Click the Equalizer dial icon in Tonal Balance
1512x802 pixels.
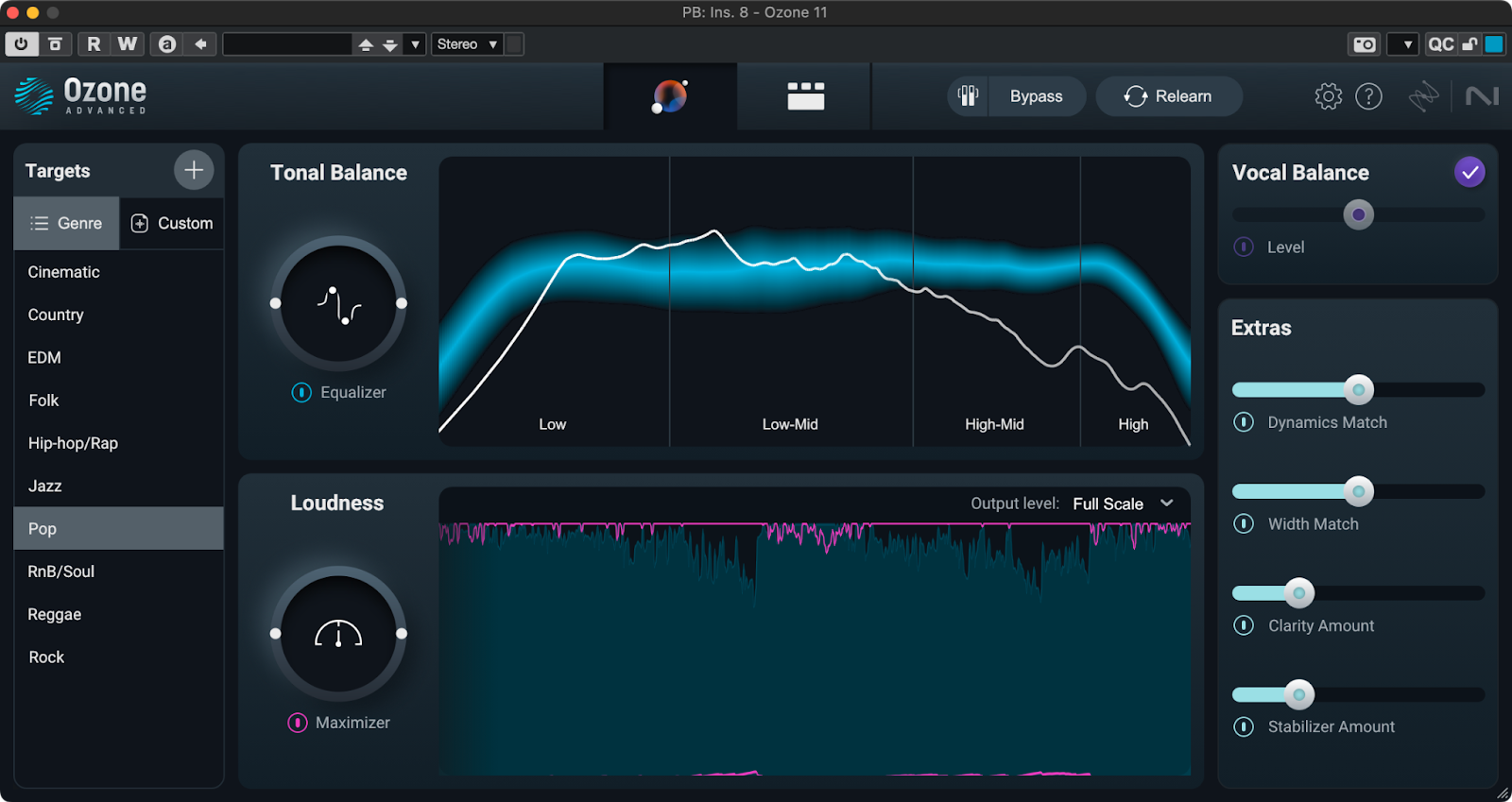tap(338, 304)
